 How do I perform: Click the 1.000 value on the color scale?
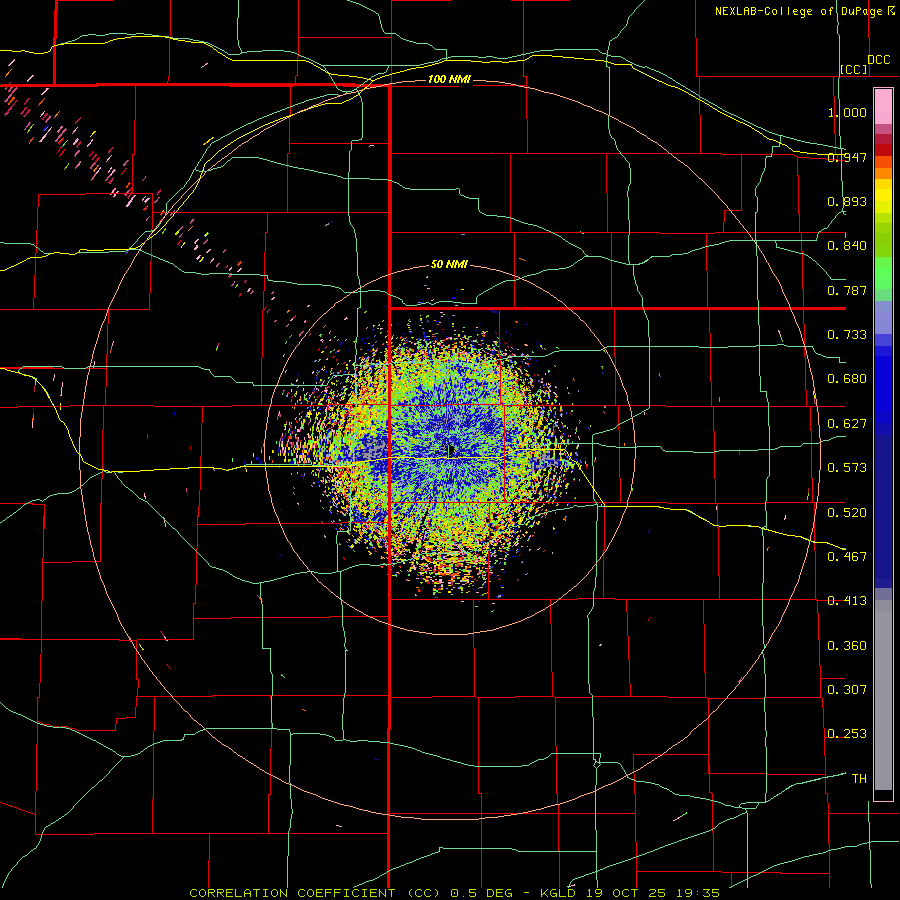847,112
